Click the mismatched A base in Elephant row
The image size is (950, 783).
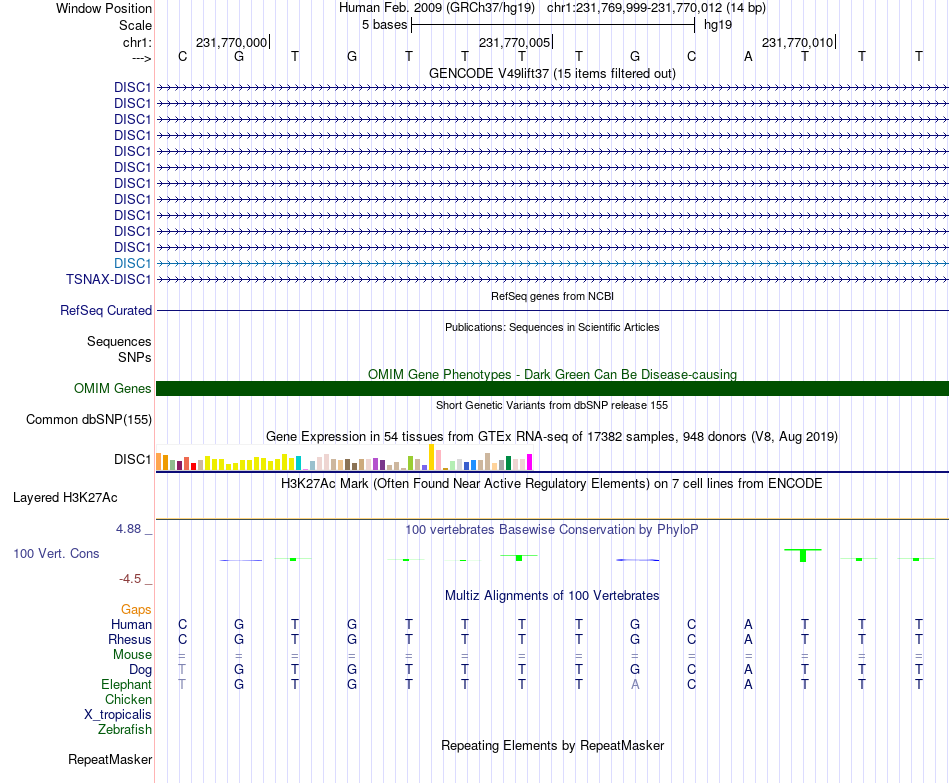635,684
